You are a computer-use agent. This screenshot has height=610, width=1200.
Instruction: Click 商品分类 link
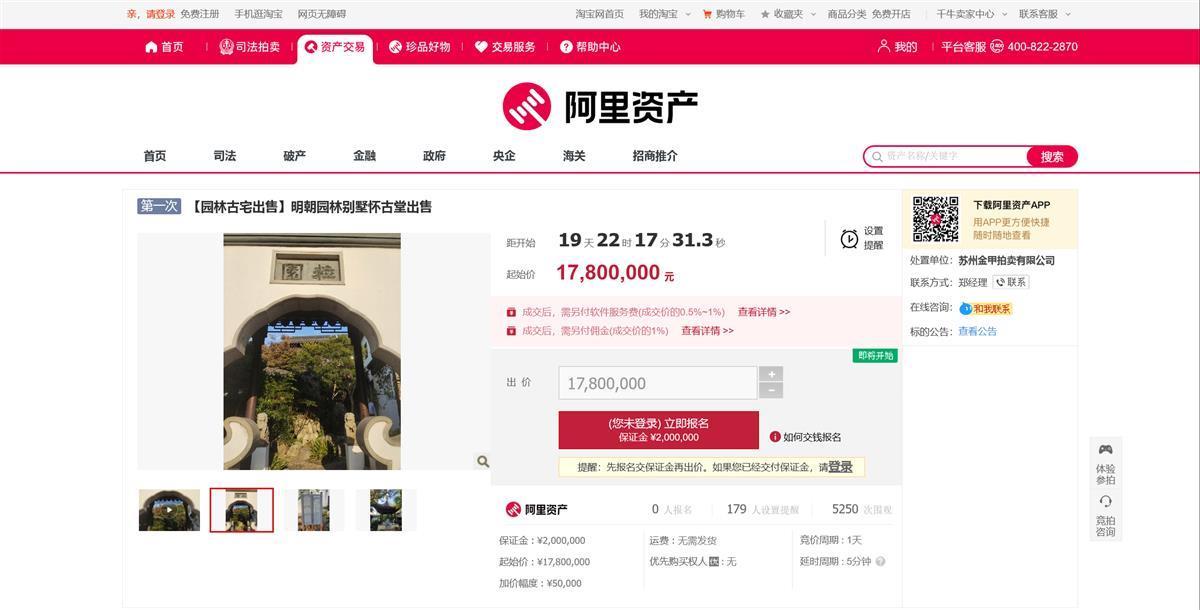[847, 14]
